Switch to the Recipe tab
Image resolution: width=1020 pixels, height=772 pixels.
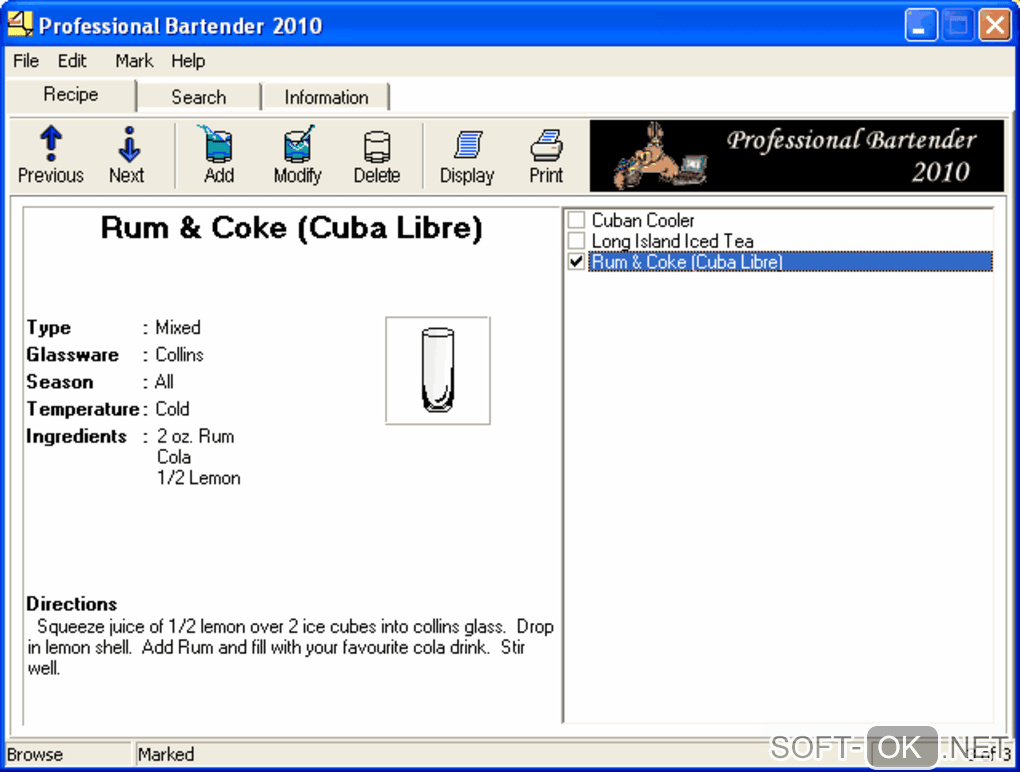tap(71, 95)
